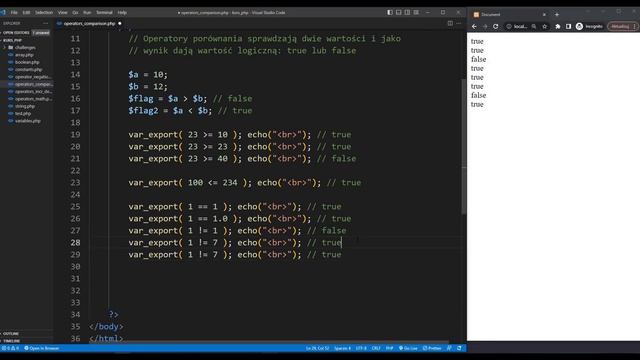The width and height of the screenshot is (640, 360).
Task: Open string.php in the explorer
Action: pyautogui.click(x=24, y=107)
